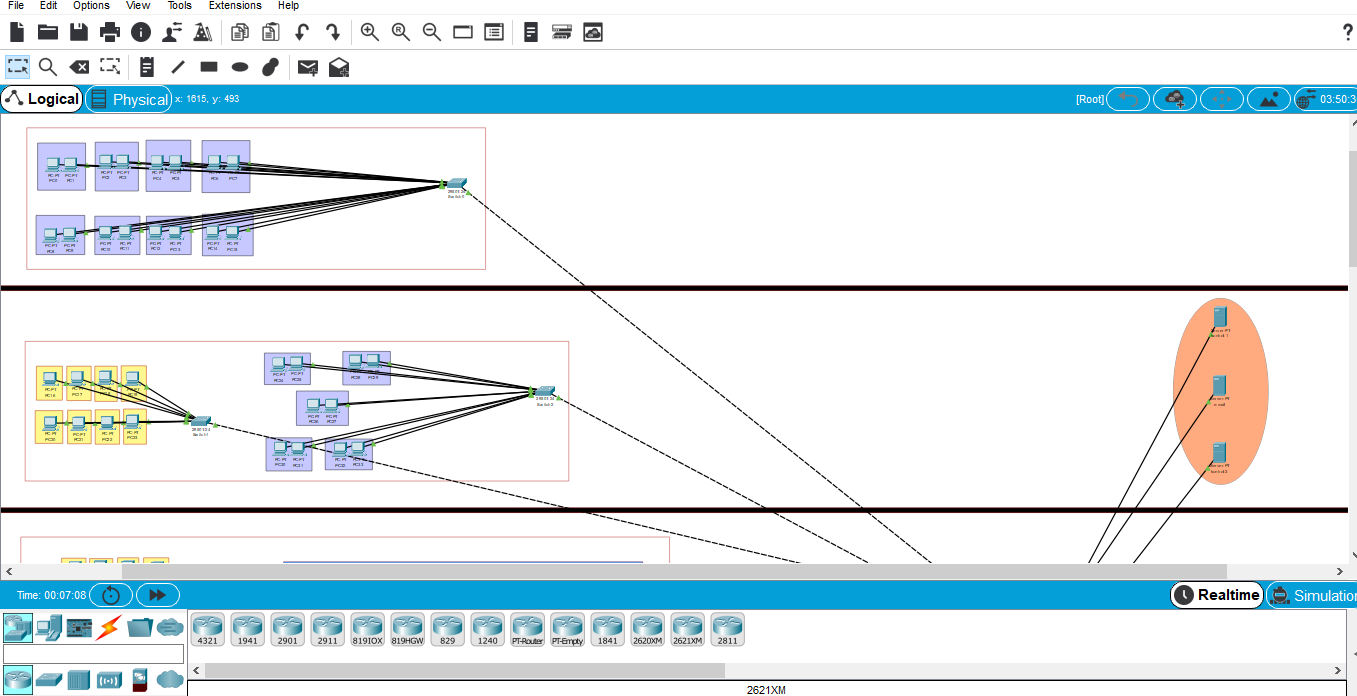Screen dimensions: 1357x696
Task: Open the Tools menu
Action: tap(179, 6)
